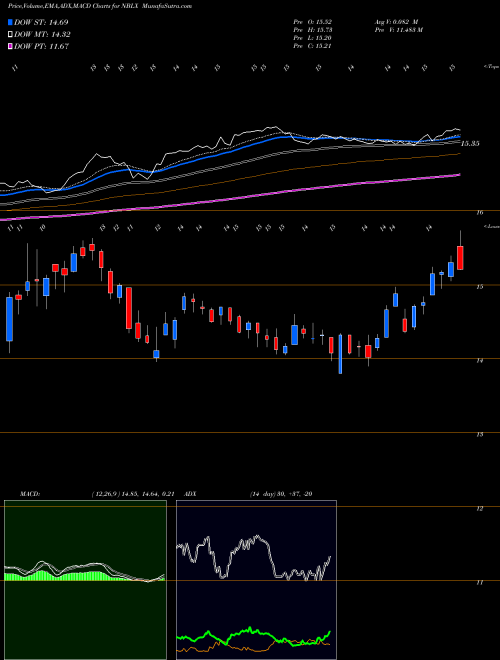Select the 'DOW PT: 11.67' legend text
The height and width of the screenshot is (660, 500).
pyautogui.click(x=41, y=46)
